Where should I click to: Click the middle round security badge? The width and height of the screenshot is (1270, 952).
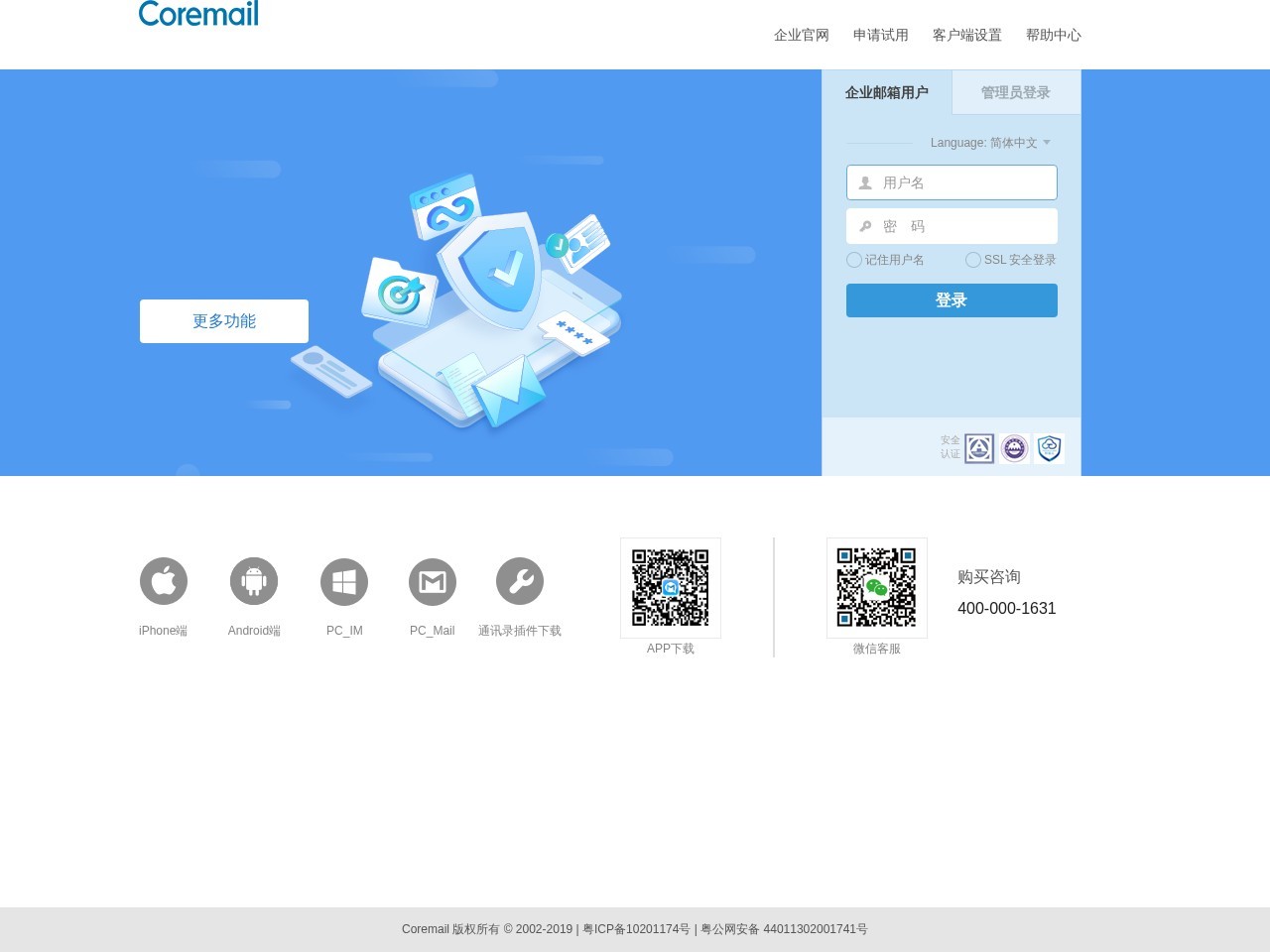coord(1014,449)
